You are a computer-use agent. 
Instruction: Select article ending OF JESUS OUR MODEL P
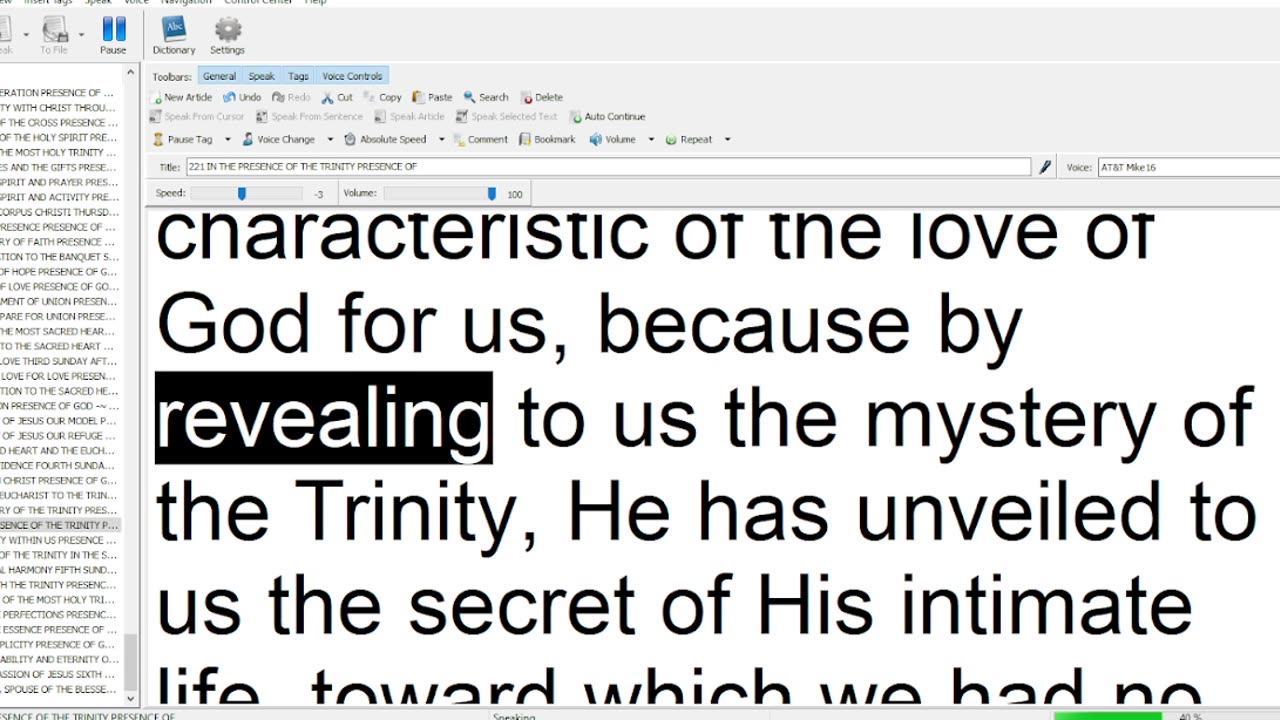60,421
